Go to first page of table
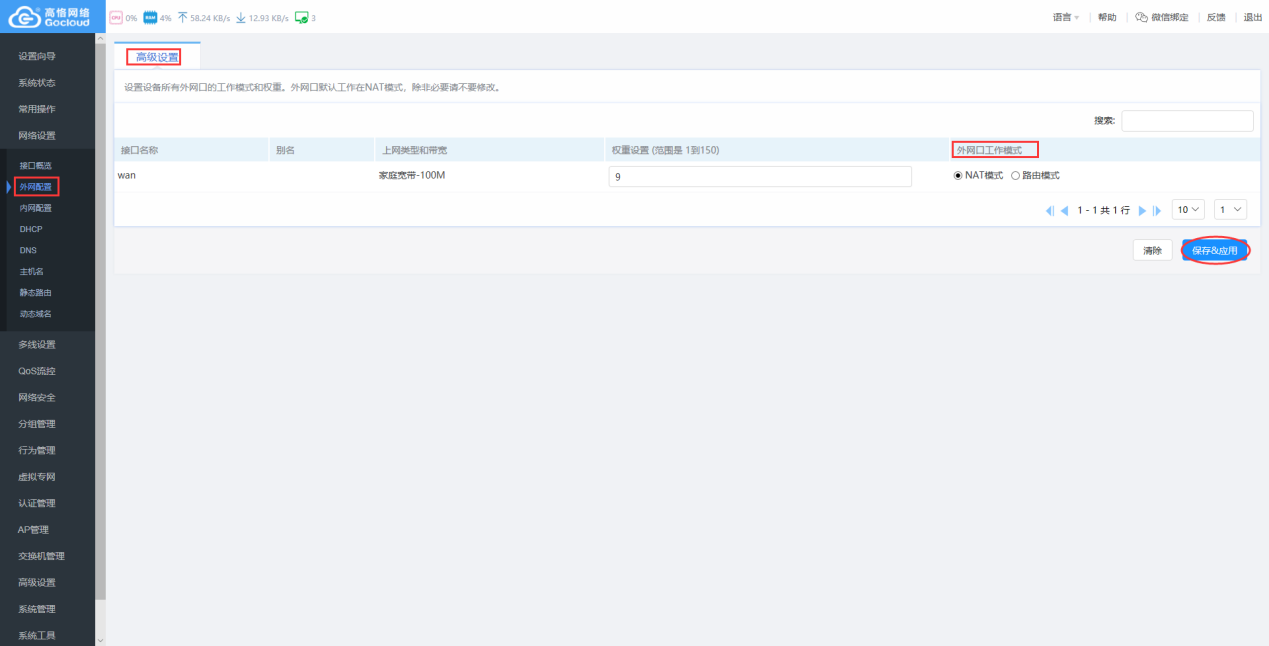Screen dimensions: 1269x646 pyautogui.click(x=1049, y=211)
